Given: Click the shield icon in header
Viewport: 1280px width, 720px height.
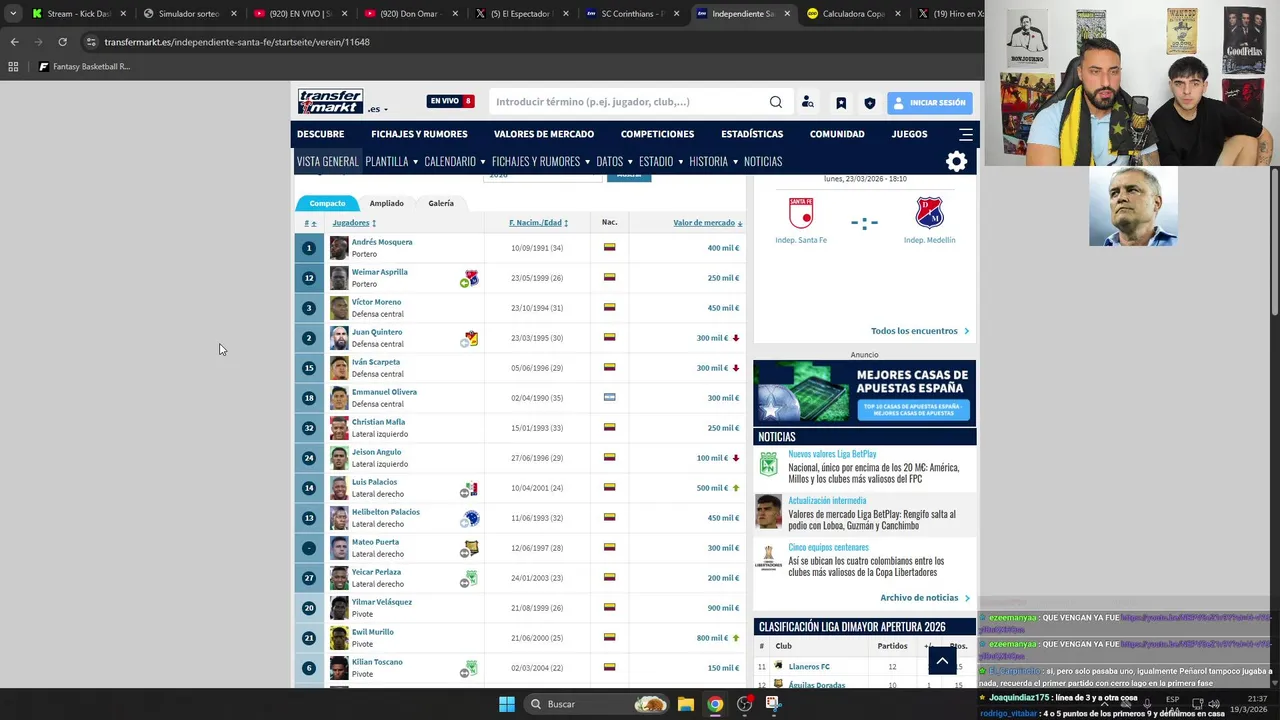Looking at the screenshot, I should click(x=869, y=103).
